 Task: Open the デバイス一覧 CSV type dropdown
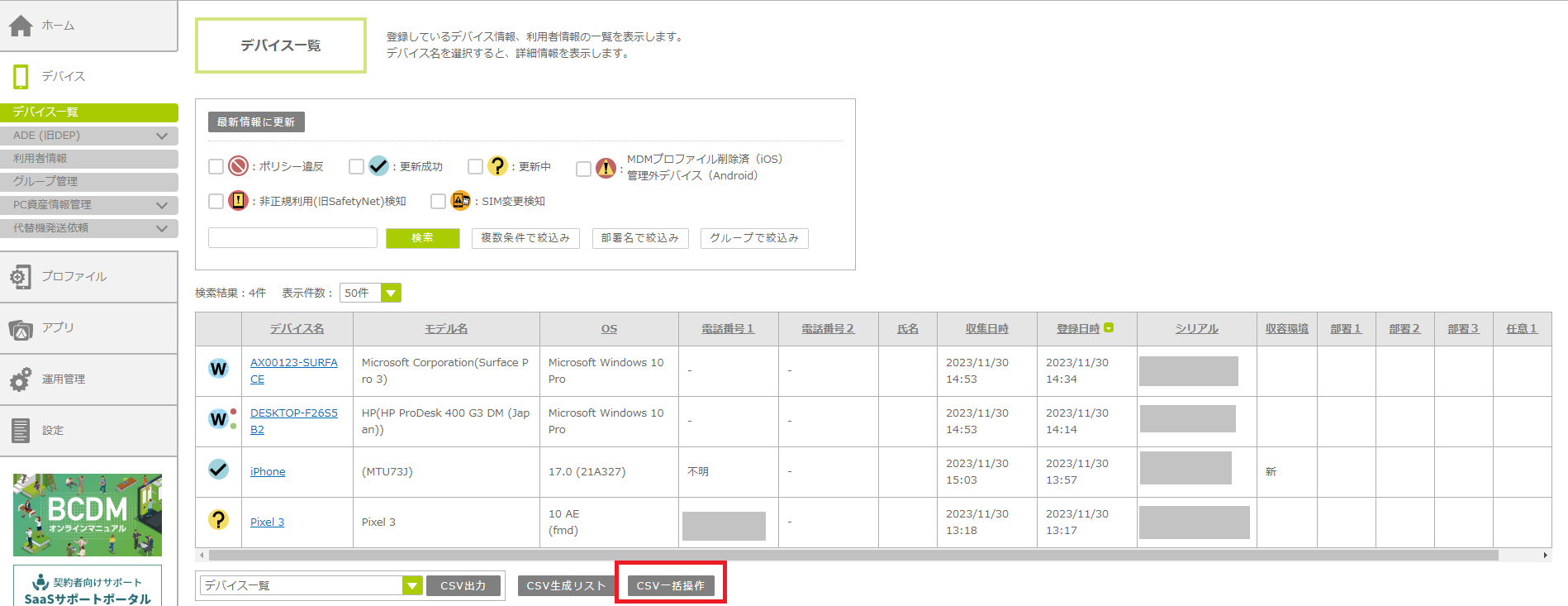tap(411, 586)
